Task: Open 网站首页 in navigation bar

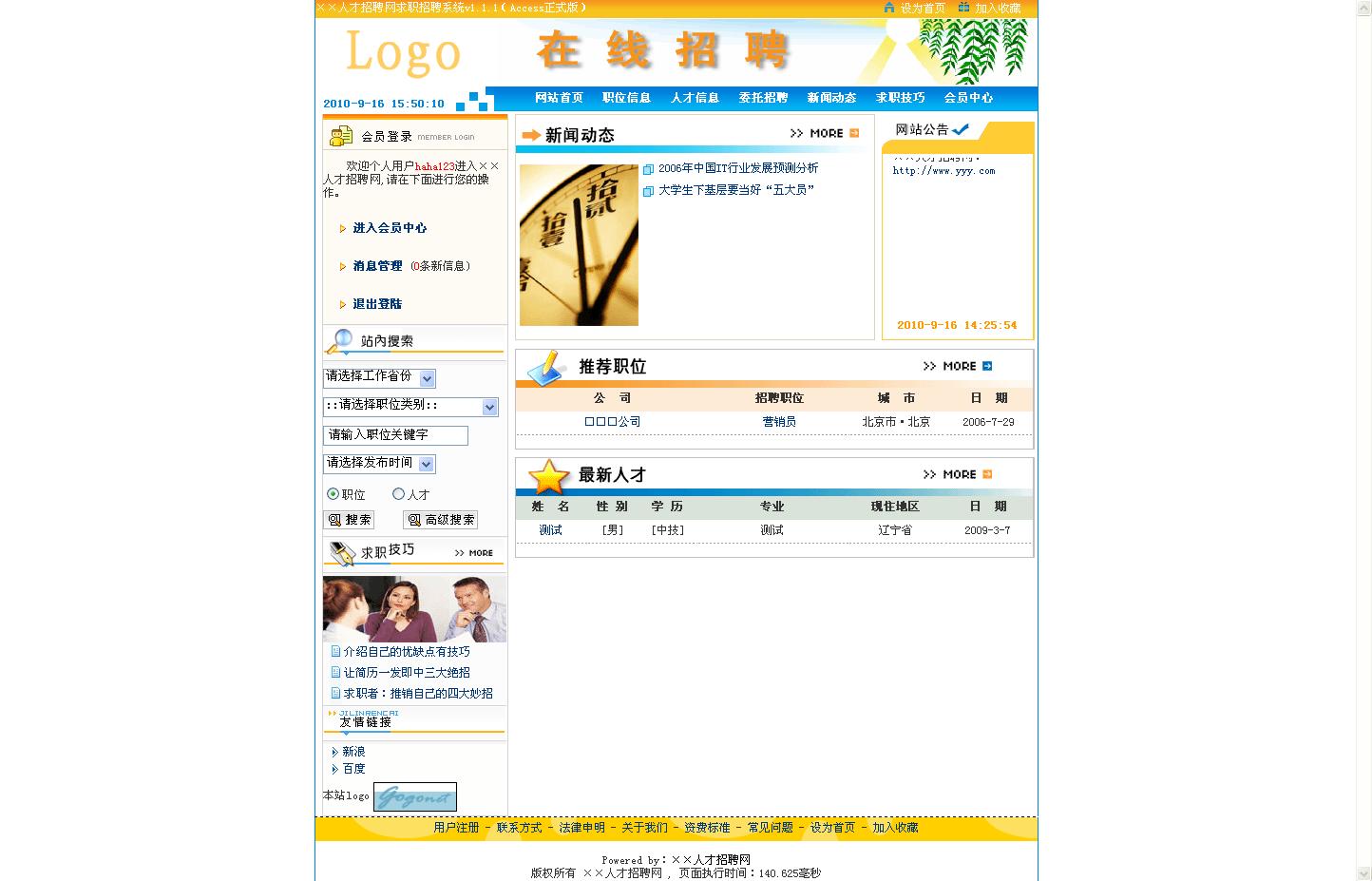Action: [559, 98]
